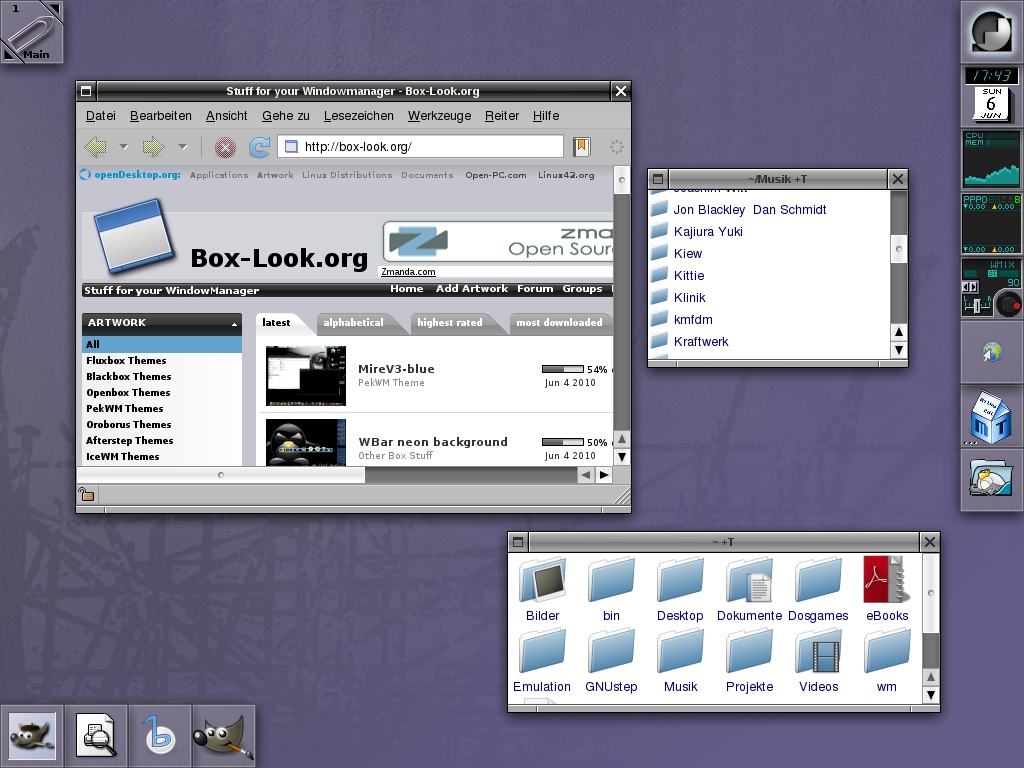Click the WBar neon background thumbnail
Viewport: 1024px width, 768px height.
click(306, 442)
